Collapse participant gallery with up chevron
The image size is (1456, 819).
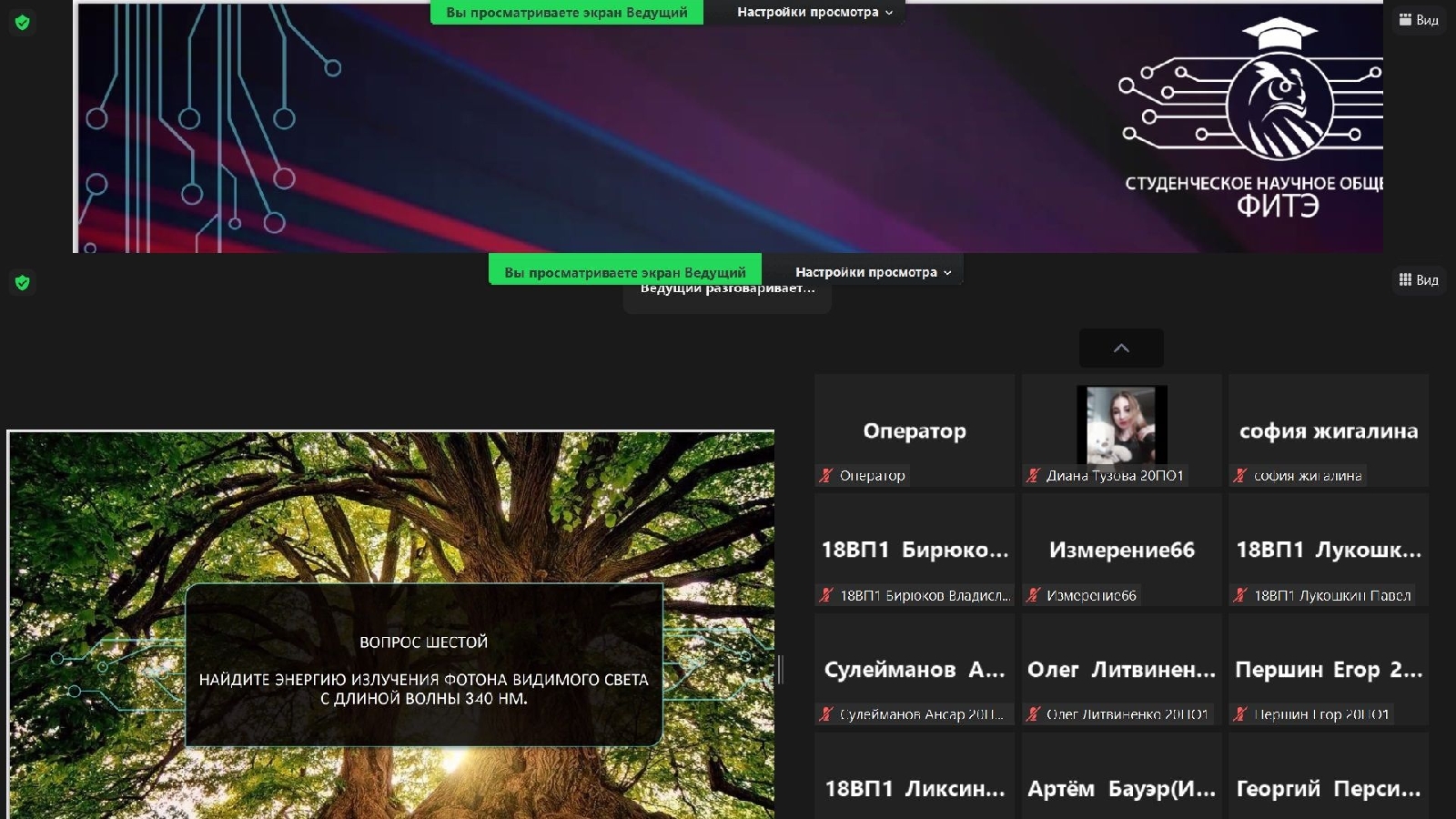click(x=1121, y=348)
